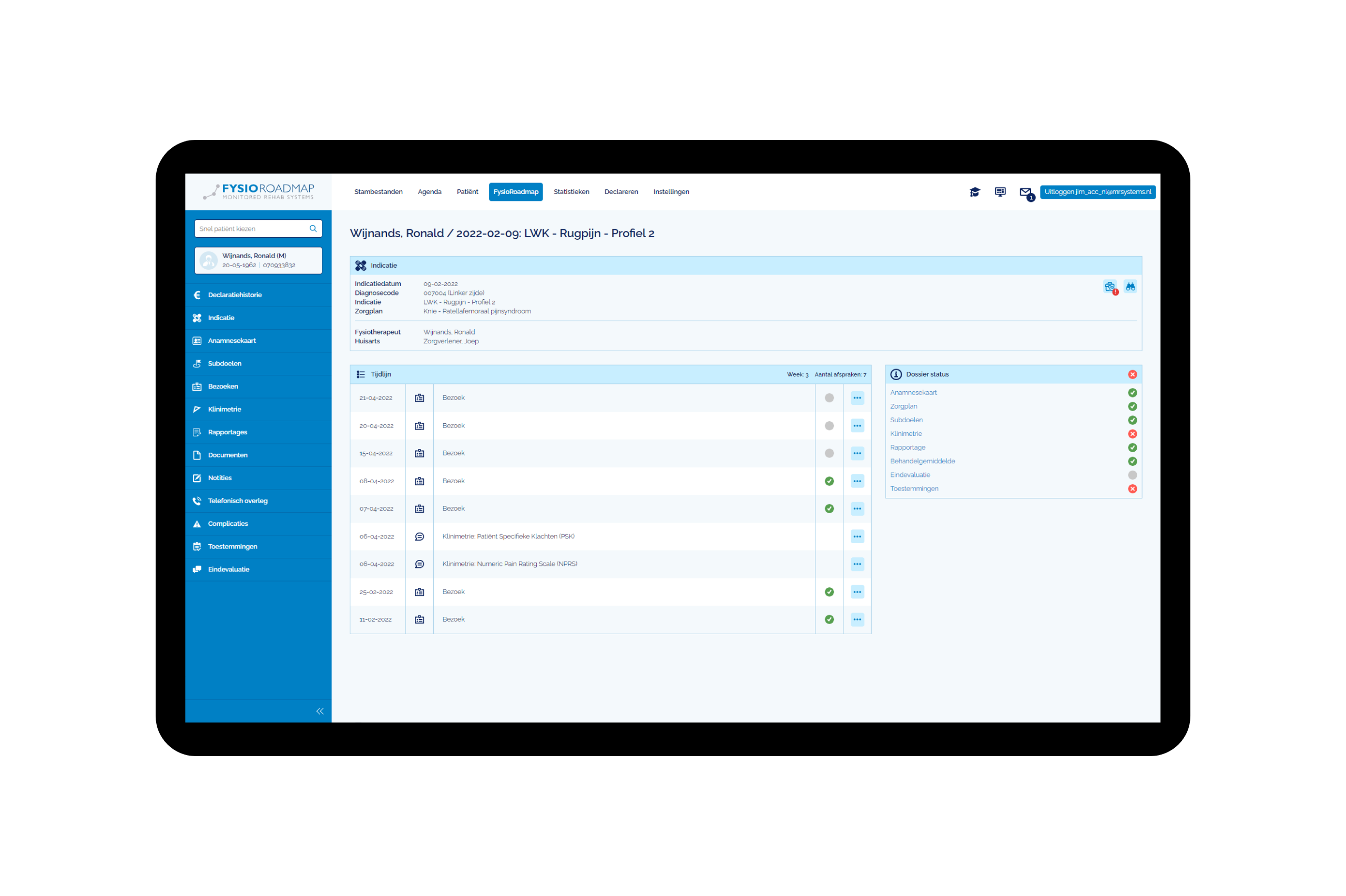Click the Snel patiënt kiezen search field
The width and height of the screenshot is (1346, 896).
[250, 229]
